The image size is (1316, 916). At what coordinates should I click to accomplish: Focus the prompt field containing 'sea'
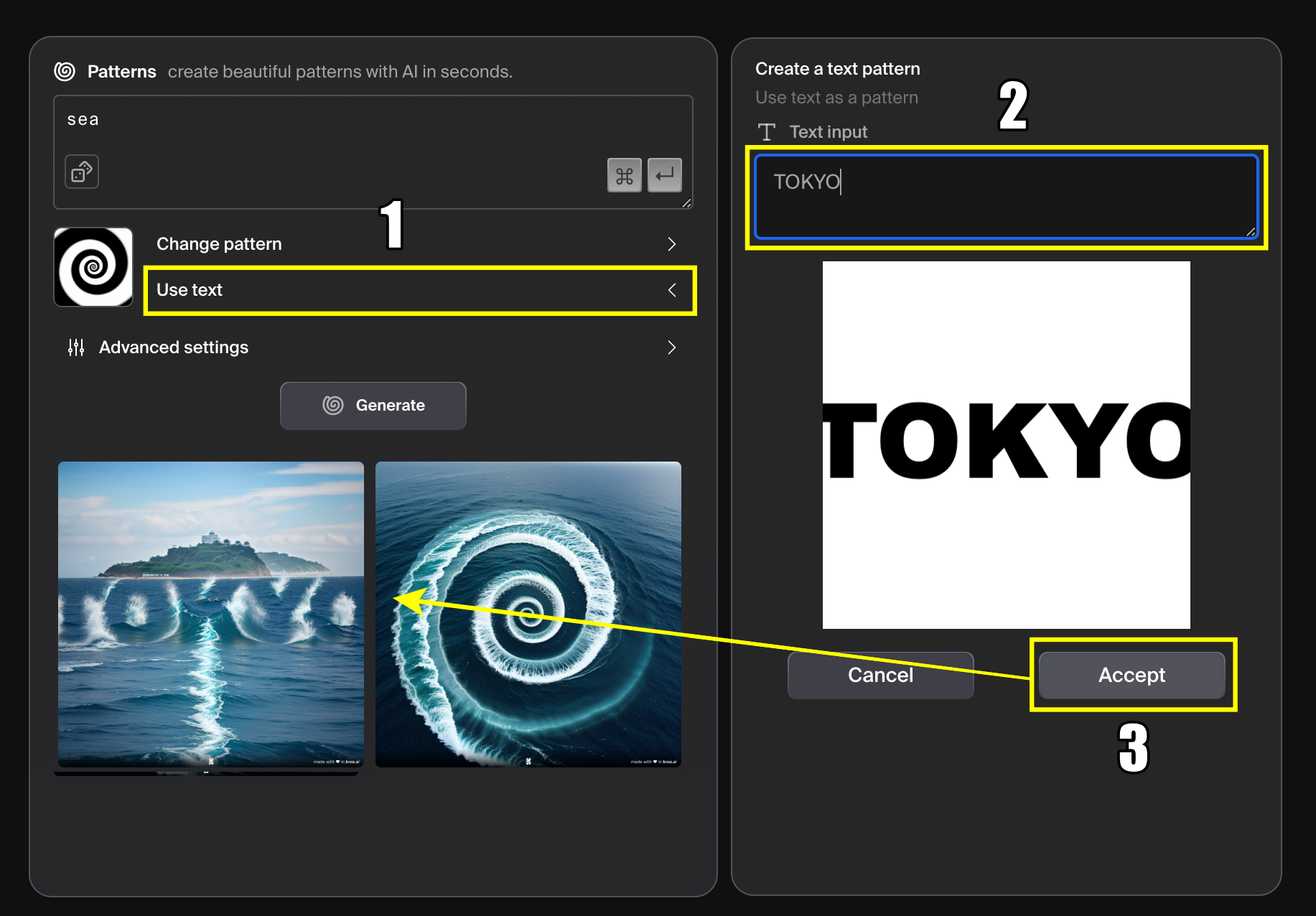[373, 152]
